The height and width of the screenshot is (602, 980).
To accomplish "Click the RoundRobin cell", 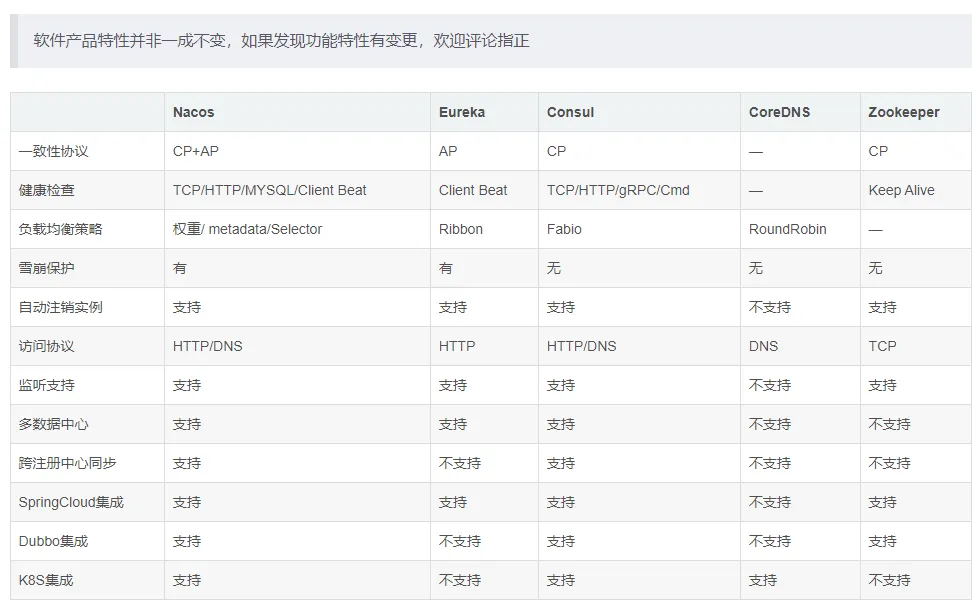I will click(x=788, y=229).
